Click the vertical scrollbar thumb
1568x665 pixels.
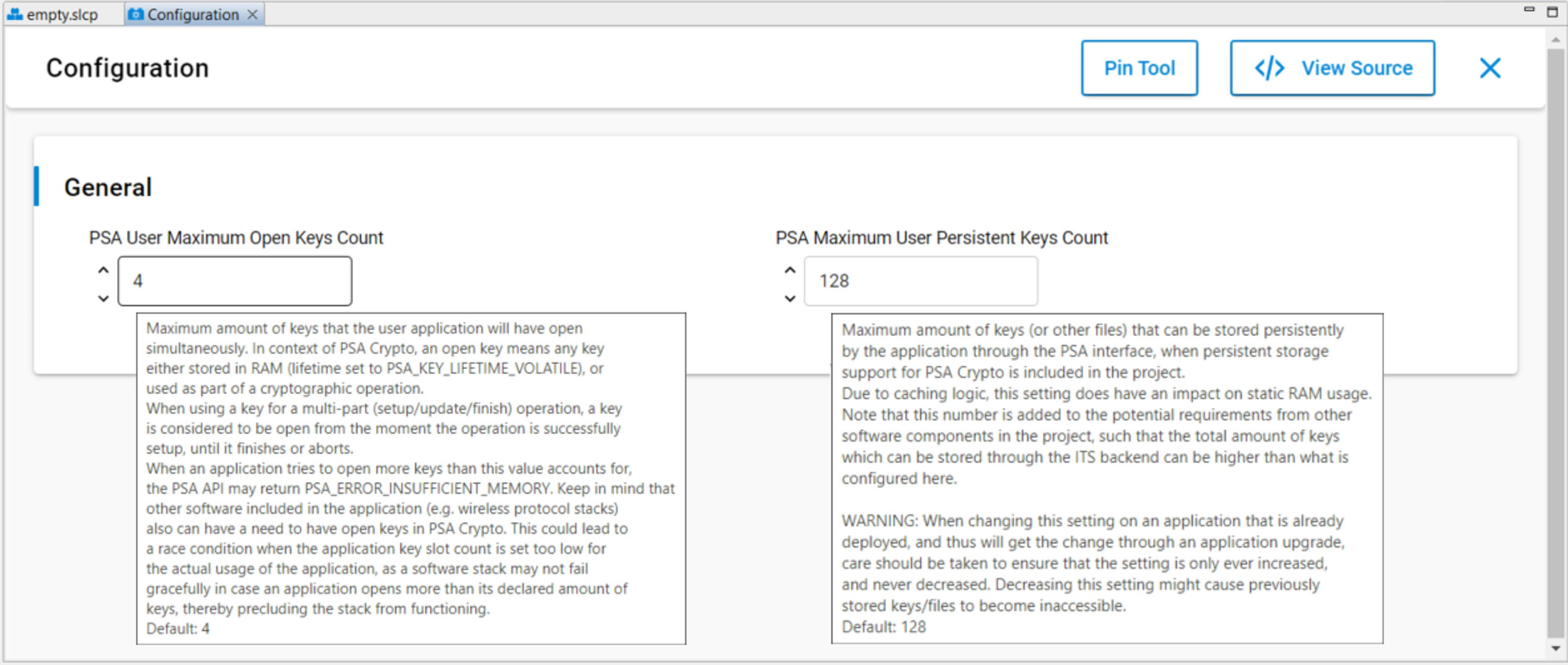pos(1555,332)
